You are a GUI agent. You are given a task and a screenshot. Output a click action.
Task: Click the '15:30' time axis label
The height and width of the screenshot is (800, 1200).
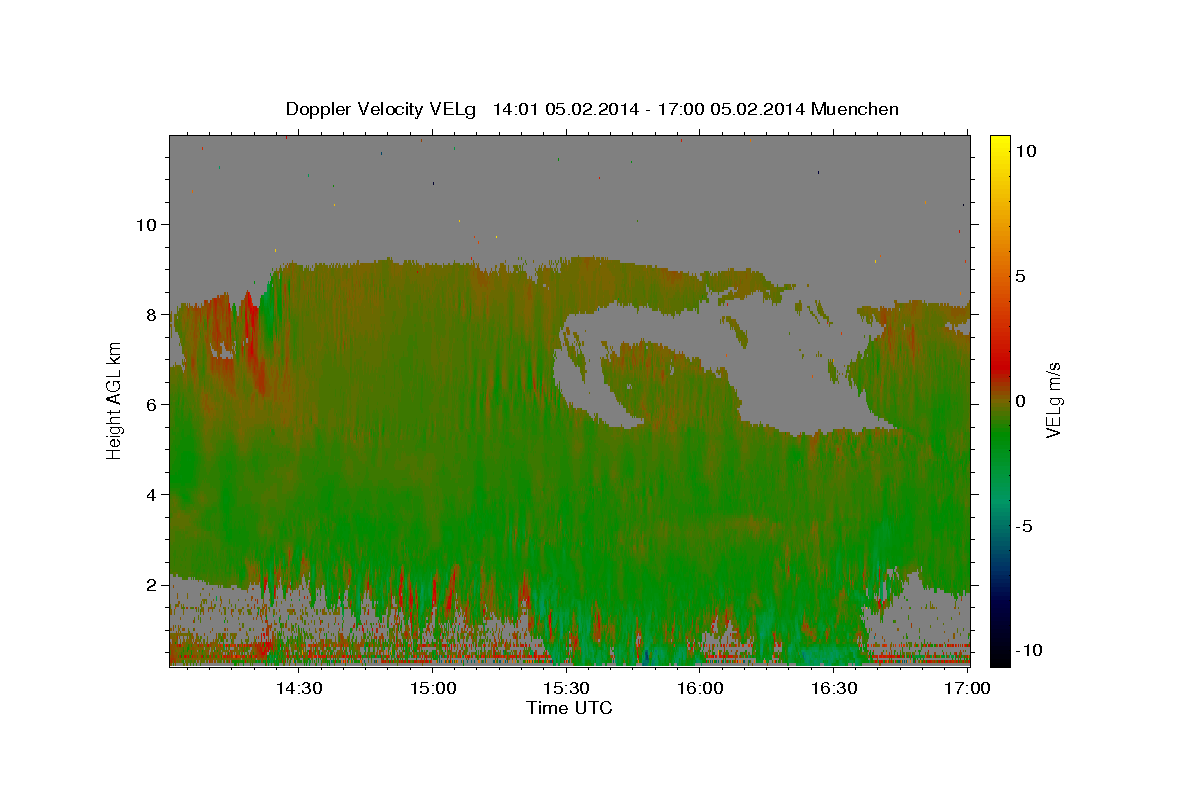click(567, 688)
